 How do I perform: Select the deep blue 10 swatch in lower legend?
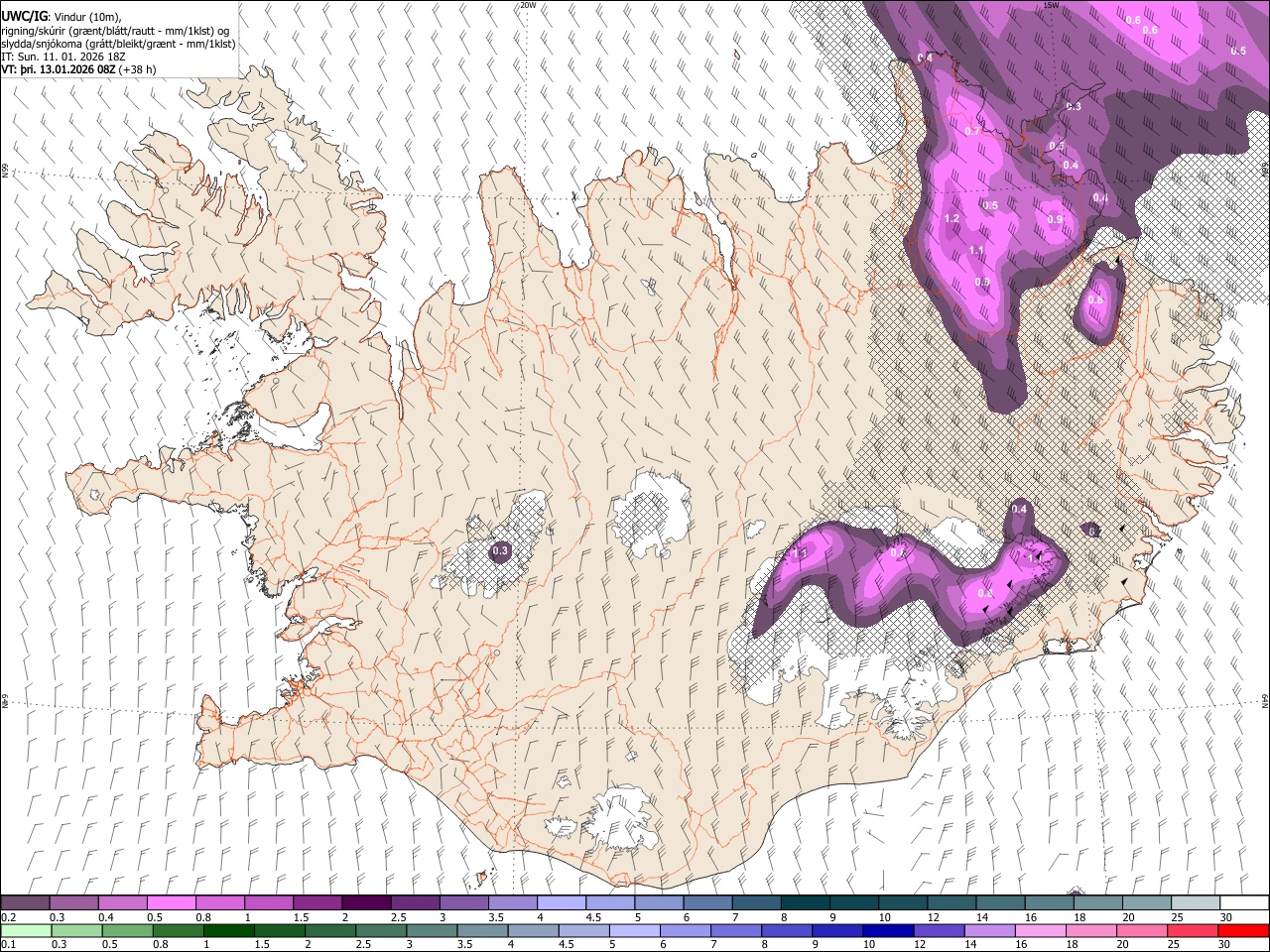[887, 930]
